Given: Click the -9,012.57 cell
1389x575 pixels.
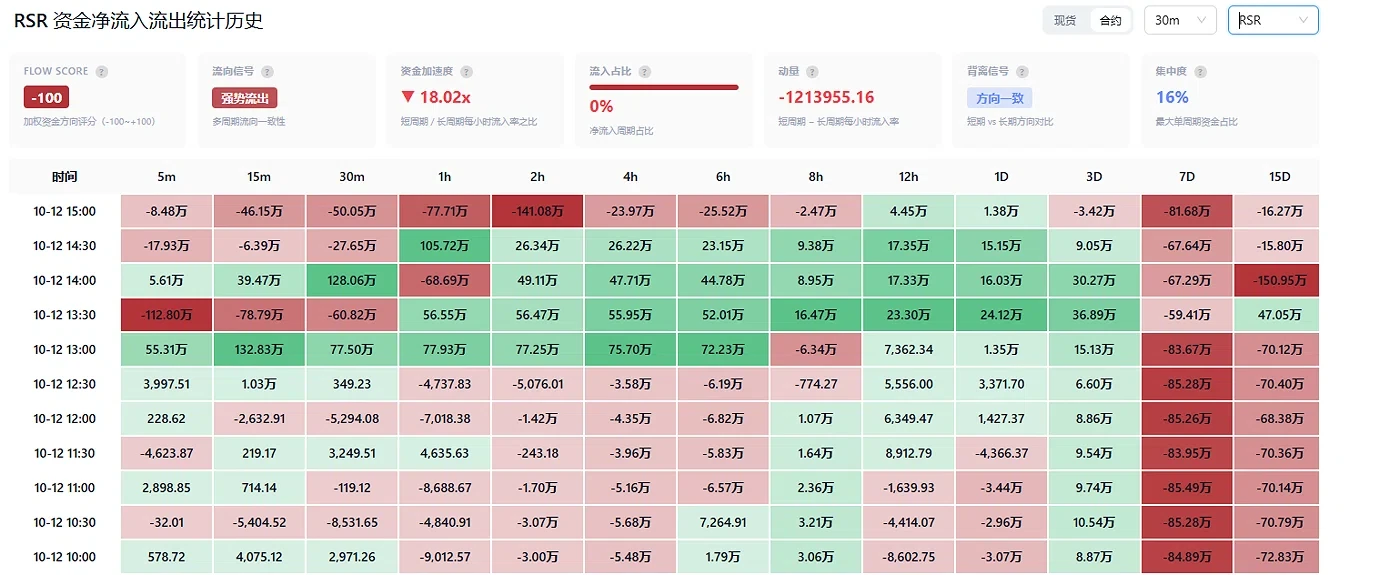Looking at the screenshot, I should click(444, 557).
